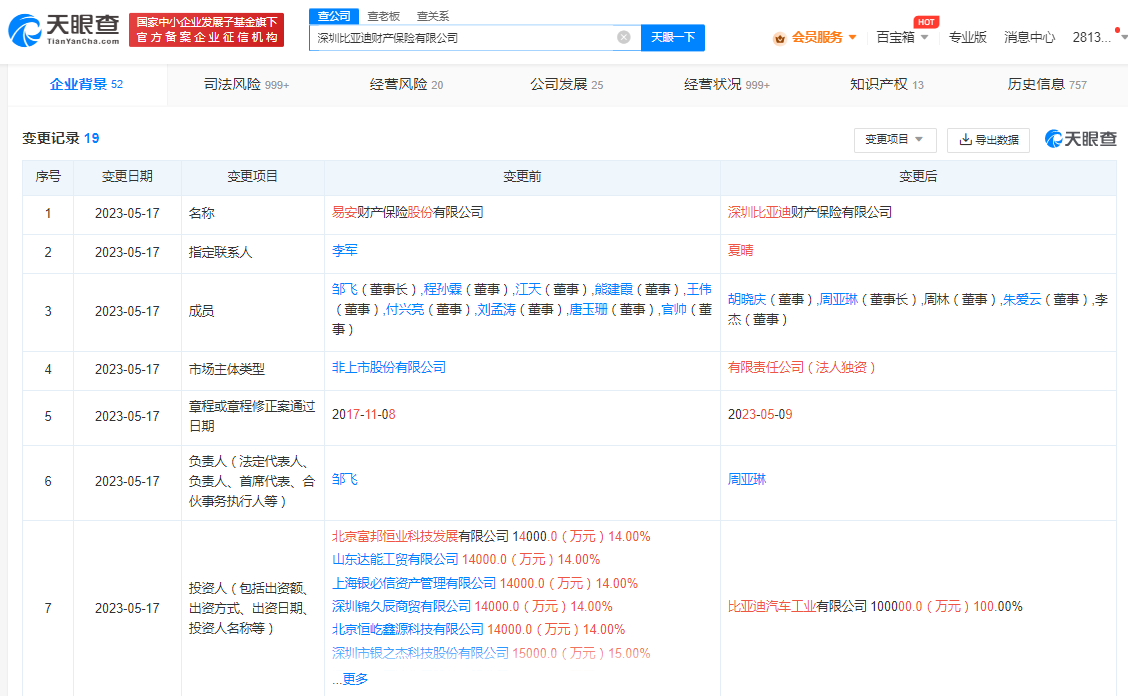Open the 经营风险 tab

[406, 84]
